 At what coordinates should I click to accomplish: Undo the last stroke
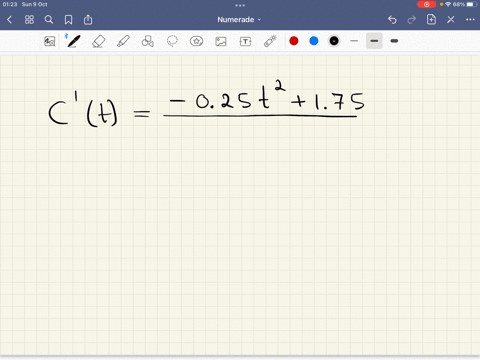tap(392, 20)
